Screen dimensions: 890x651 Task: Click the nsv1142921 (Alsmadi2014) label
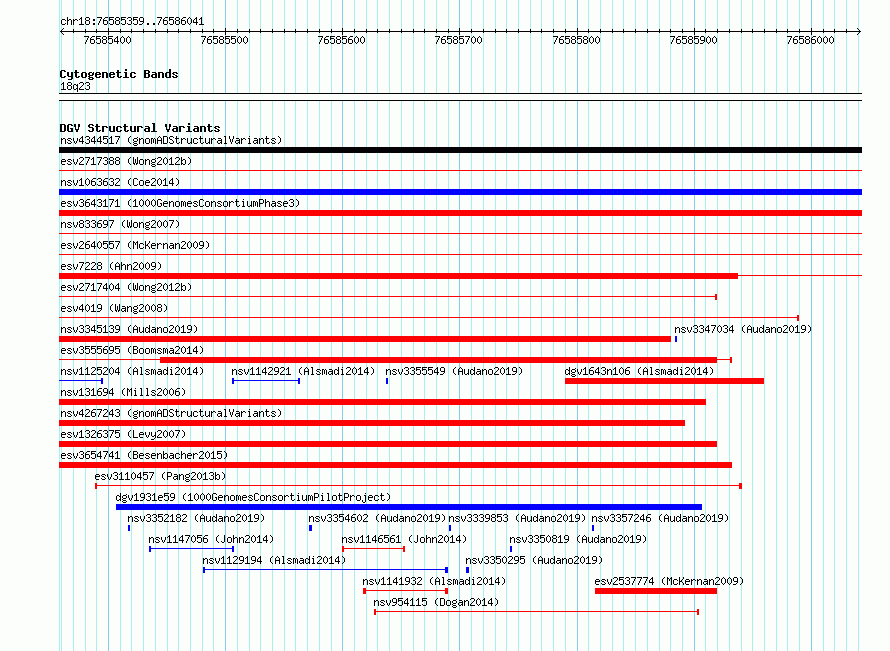303,371
